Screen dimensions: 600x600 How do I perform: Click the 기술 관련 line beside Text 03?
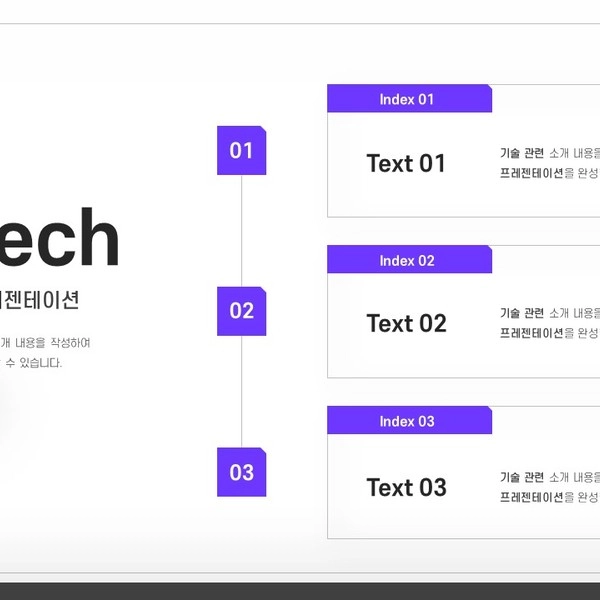pos(549,477)
